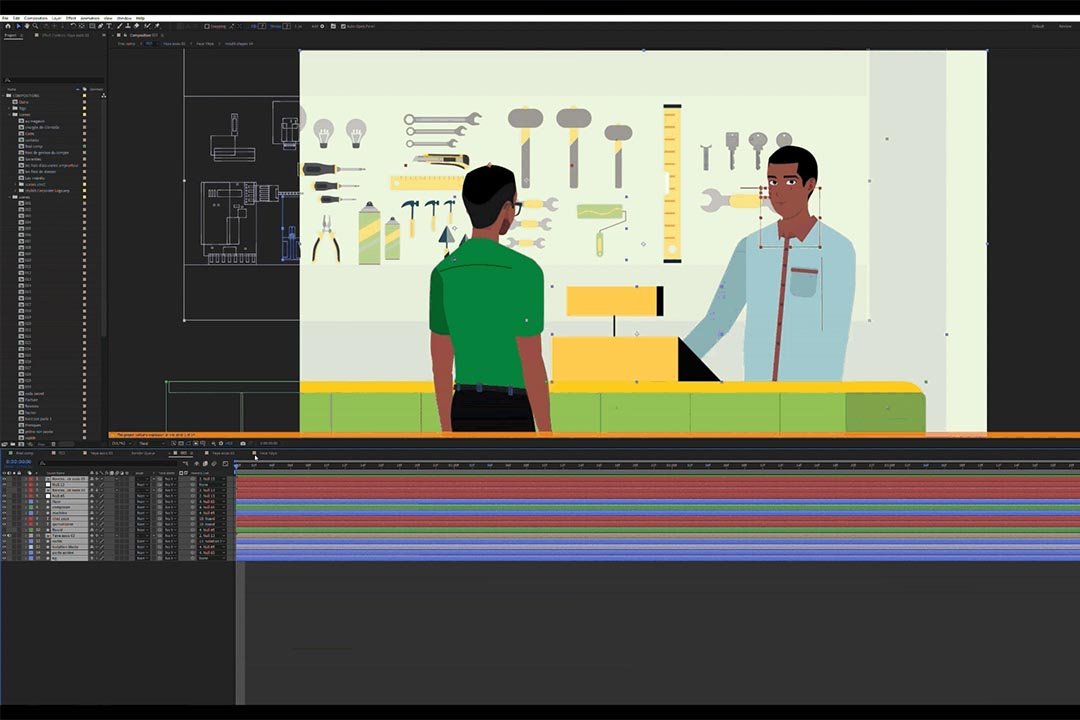Click 'mouth shapes 04' in the viewer breadcrumb
Screen dimensions: 1080x720
(x=239, y=43)
